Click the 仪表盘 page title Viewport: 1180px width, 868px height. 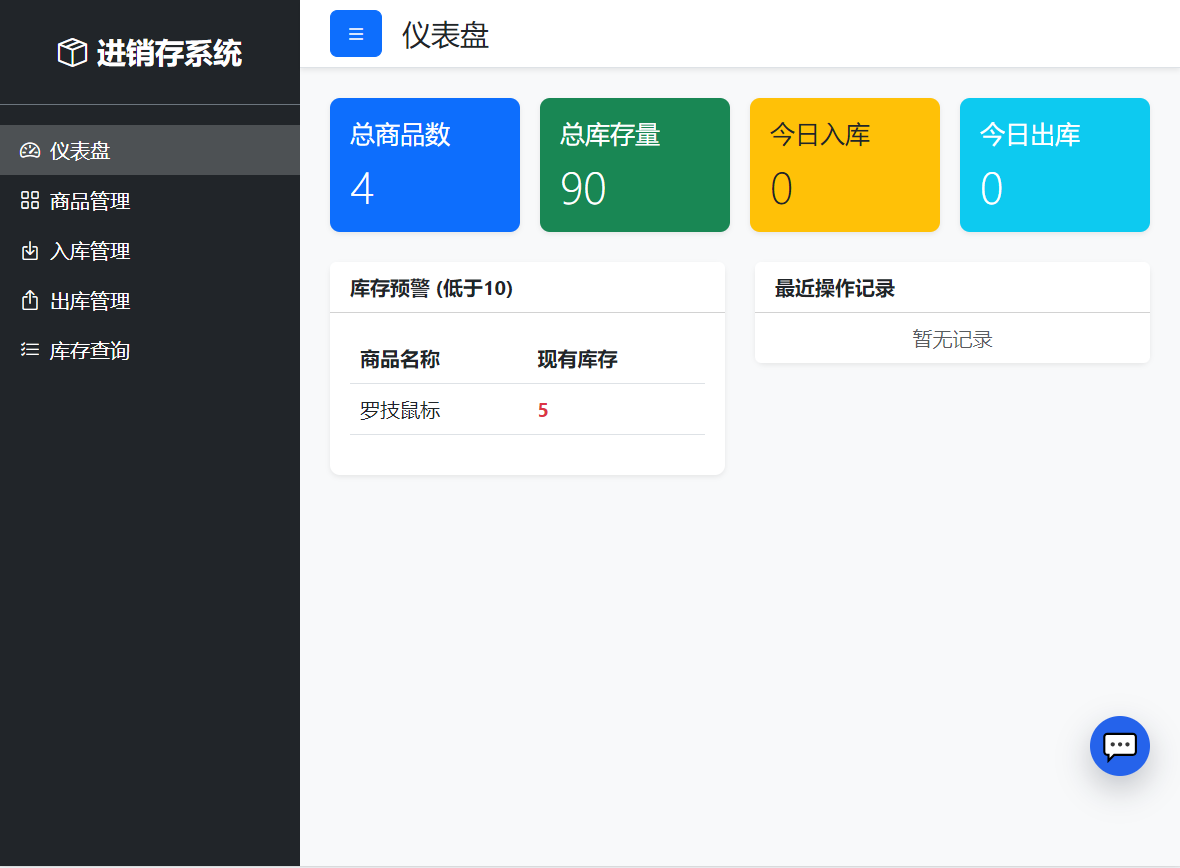coord(444,35)
